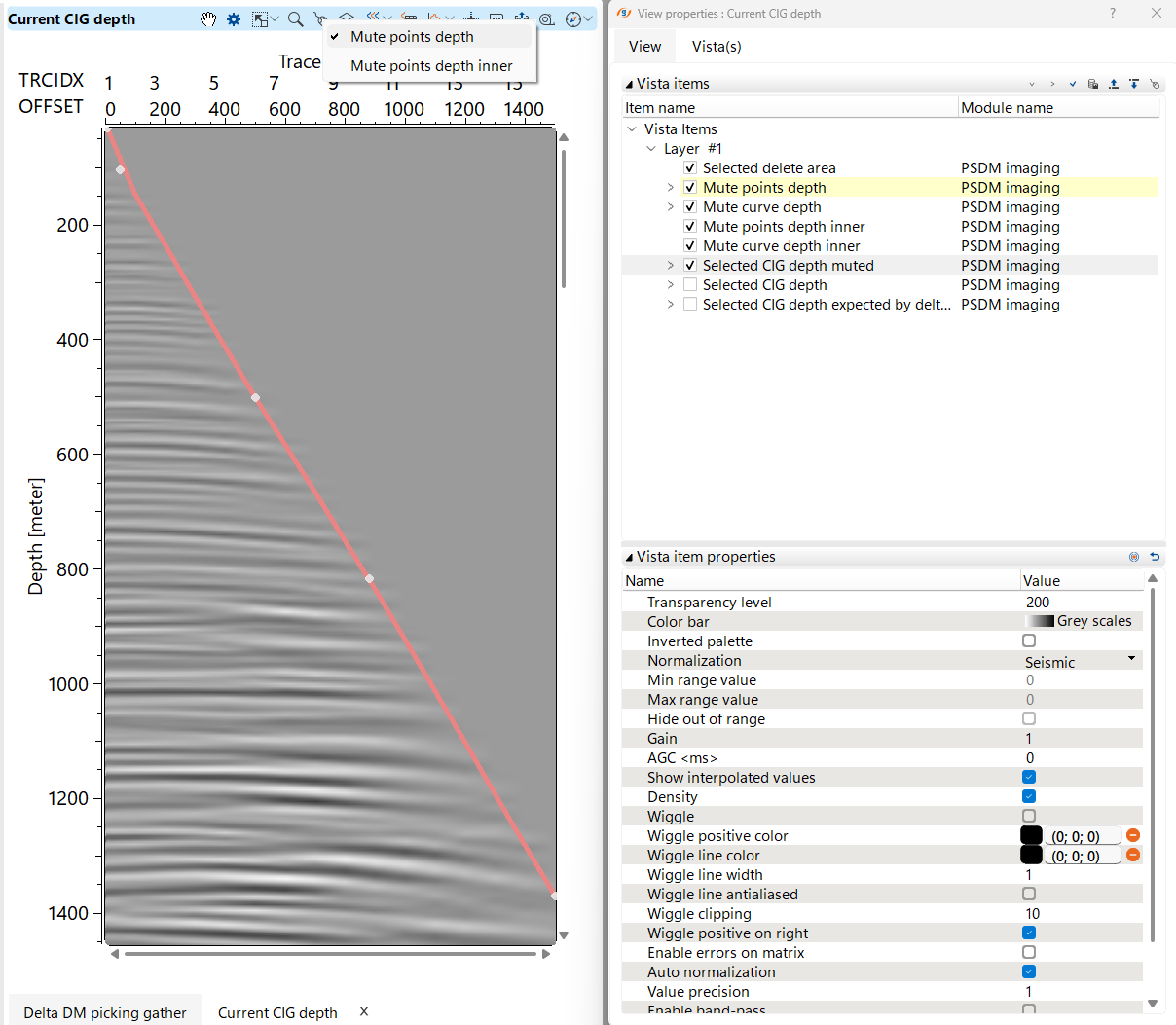This screenshot has width=1176, height=1025.
Task: Remove Wiggle positive color orange minus
Action: tap(1133, 835)
